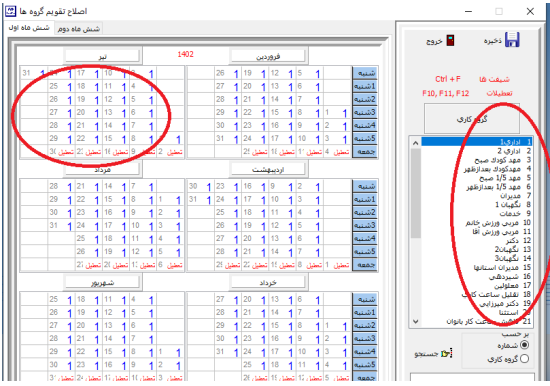The width and height of the screenshot is (550, 386).
Task: Click the search (جستجو) hand icon
Action: coord(447,353)
